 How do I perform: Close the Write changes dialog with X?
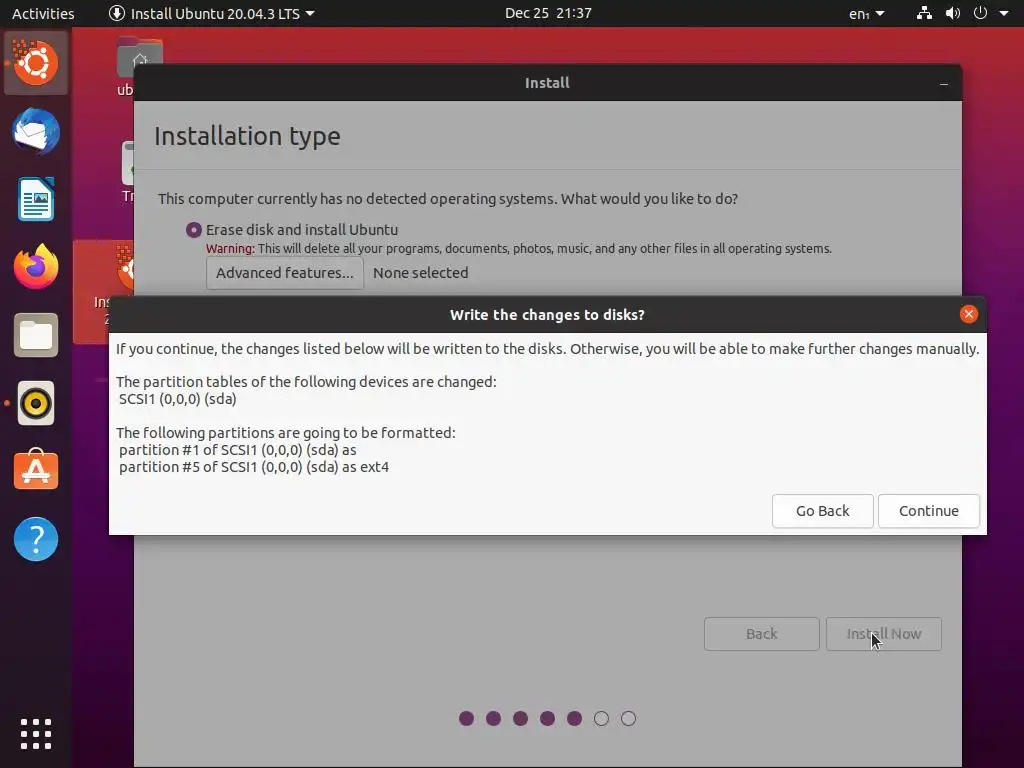coord(968,314)
